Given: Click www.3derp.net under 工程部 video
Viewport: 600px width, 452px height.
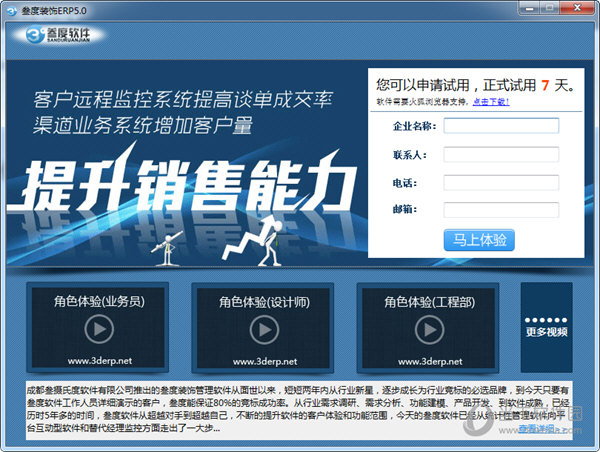Looking at the screenshot, I should pos(430,361).
